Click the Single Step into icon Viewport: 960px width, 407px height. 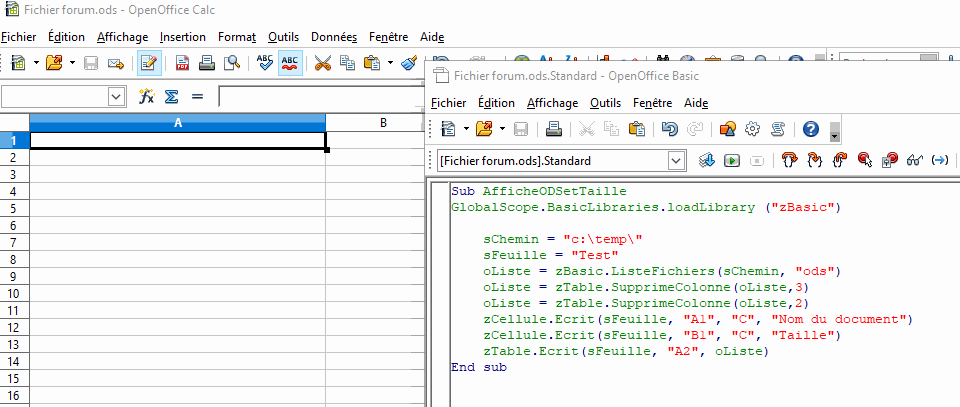click(x=814, y=160)
